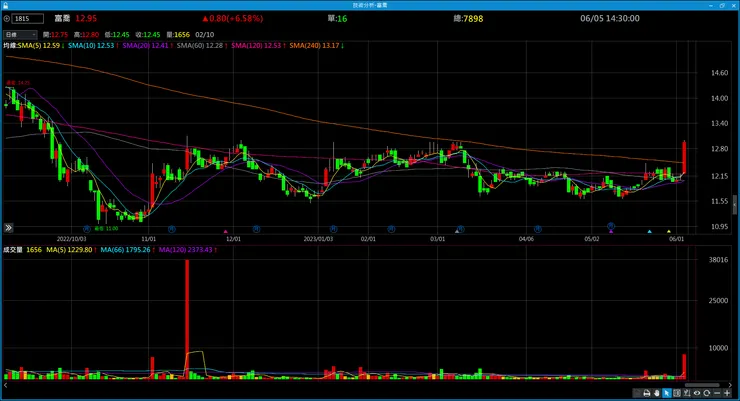Click the blue circle marker right of 11/01

pos(172,229)
